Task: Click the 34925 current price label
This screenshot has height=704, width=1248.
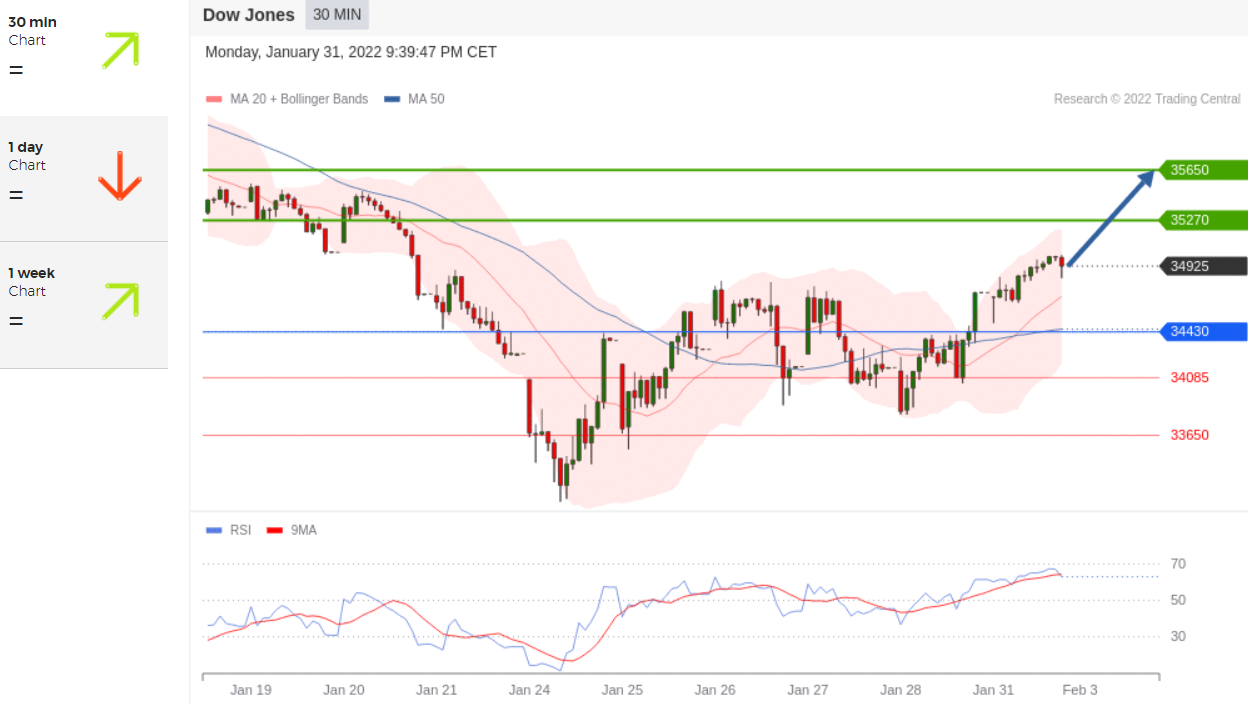Action: click(1203, 266)
